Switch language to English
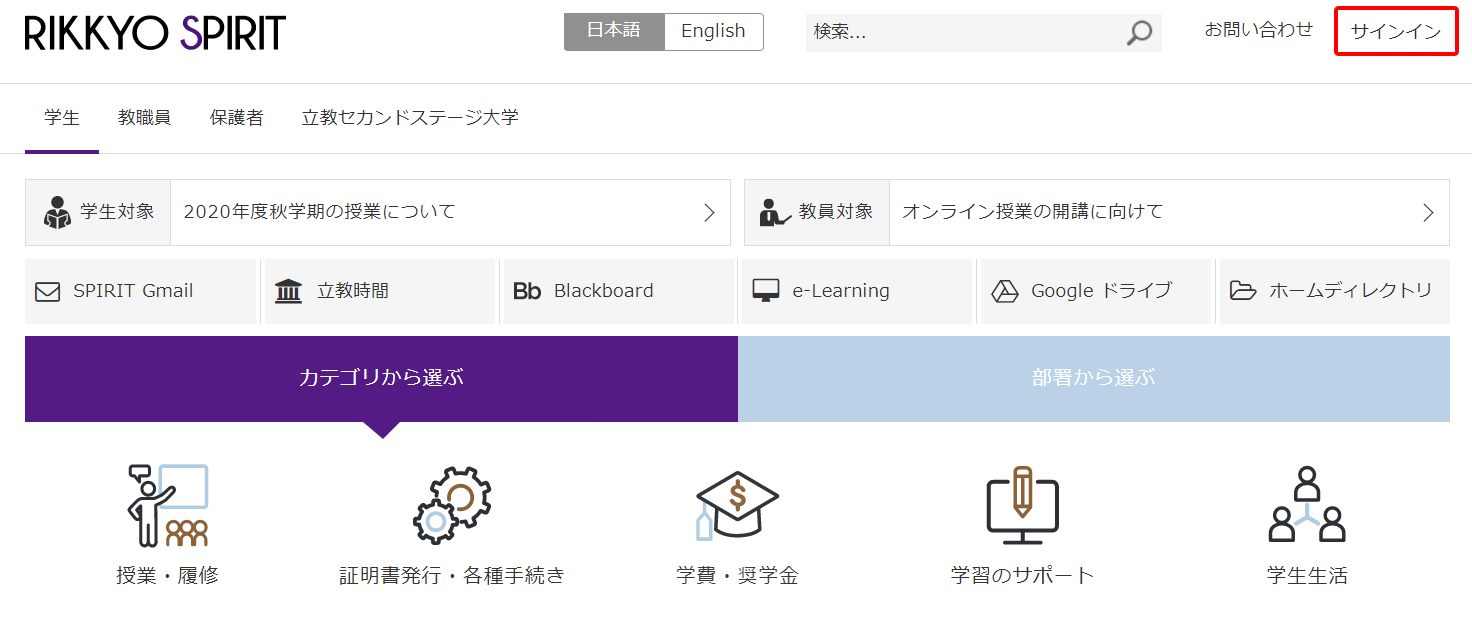 [713, 31]
